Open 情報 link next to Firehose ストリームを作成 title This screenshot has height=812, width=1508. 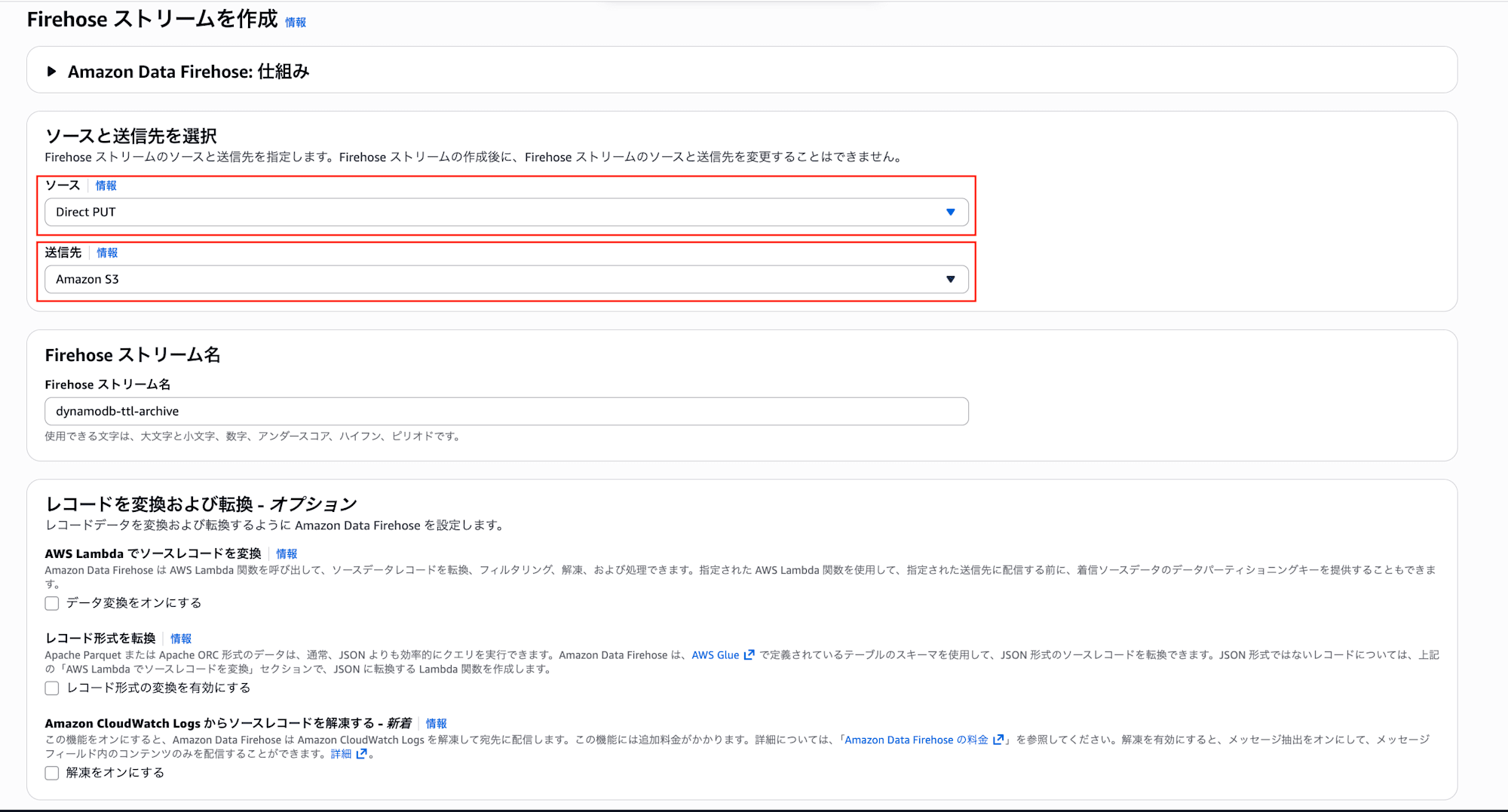tap(296, 23)
